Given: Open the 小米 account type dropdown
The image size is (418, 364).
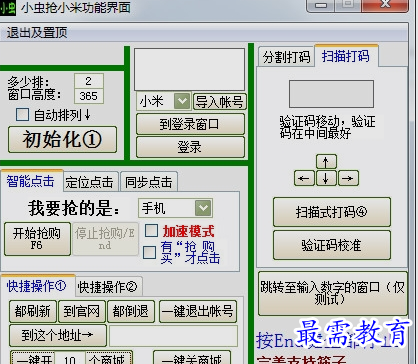Looking at the screenshot, I should pyautogui.click(x=182, y=101).
